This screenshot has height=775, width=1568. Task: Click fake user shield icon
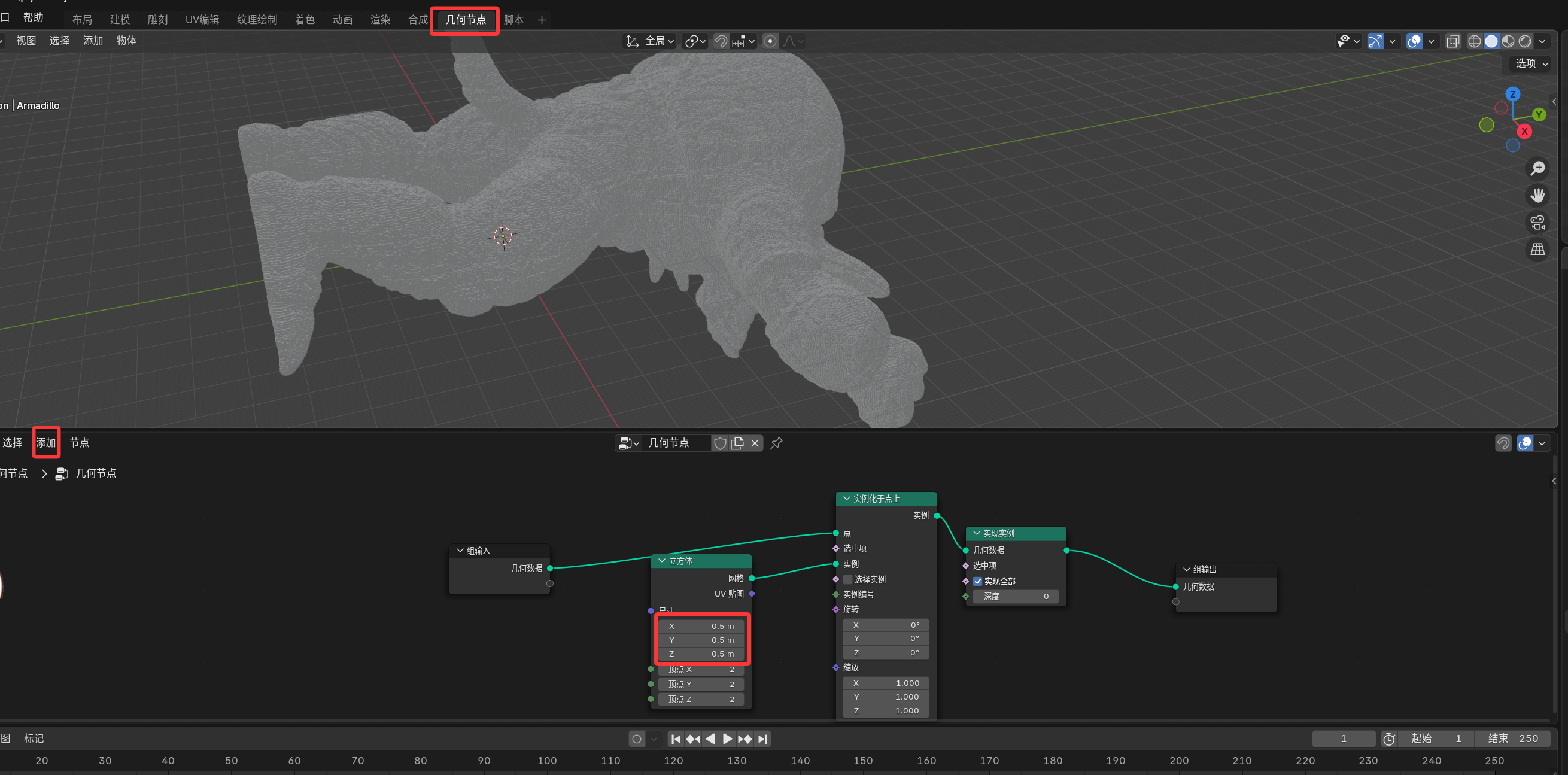[719, 443]
